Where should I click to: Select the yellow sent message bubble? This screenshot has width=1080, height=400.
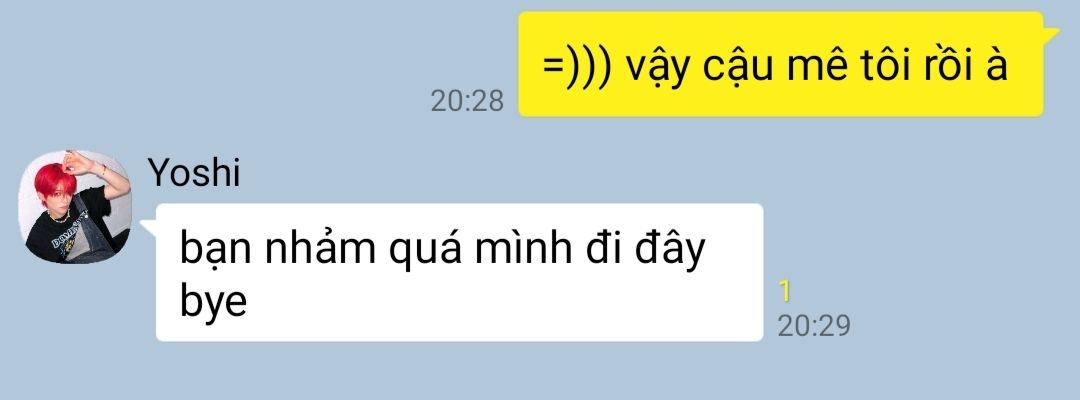[x=781, y=64]
